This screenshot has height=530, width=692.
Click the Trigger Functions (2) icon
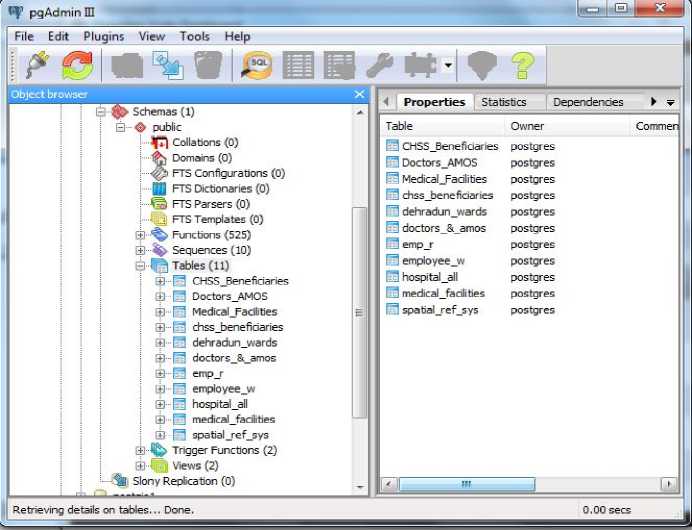click(159, 450)
